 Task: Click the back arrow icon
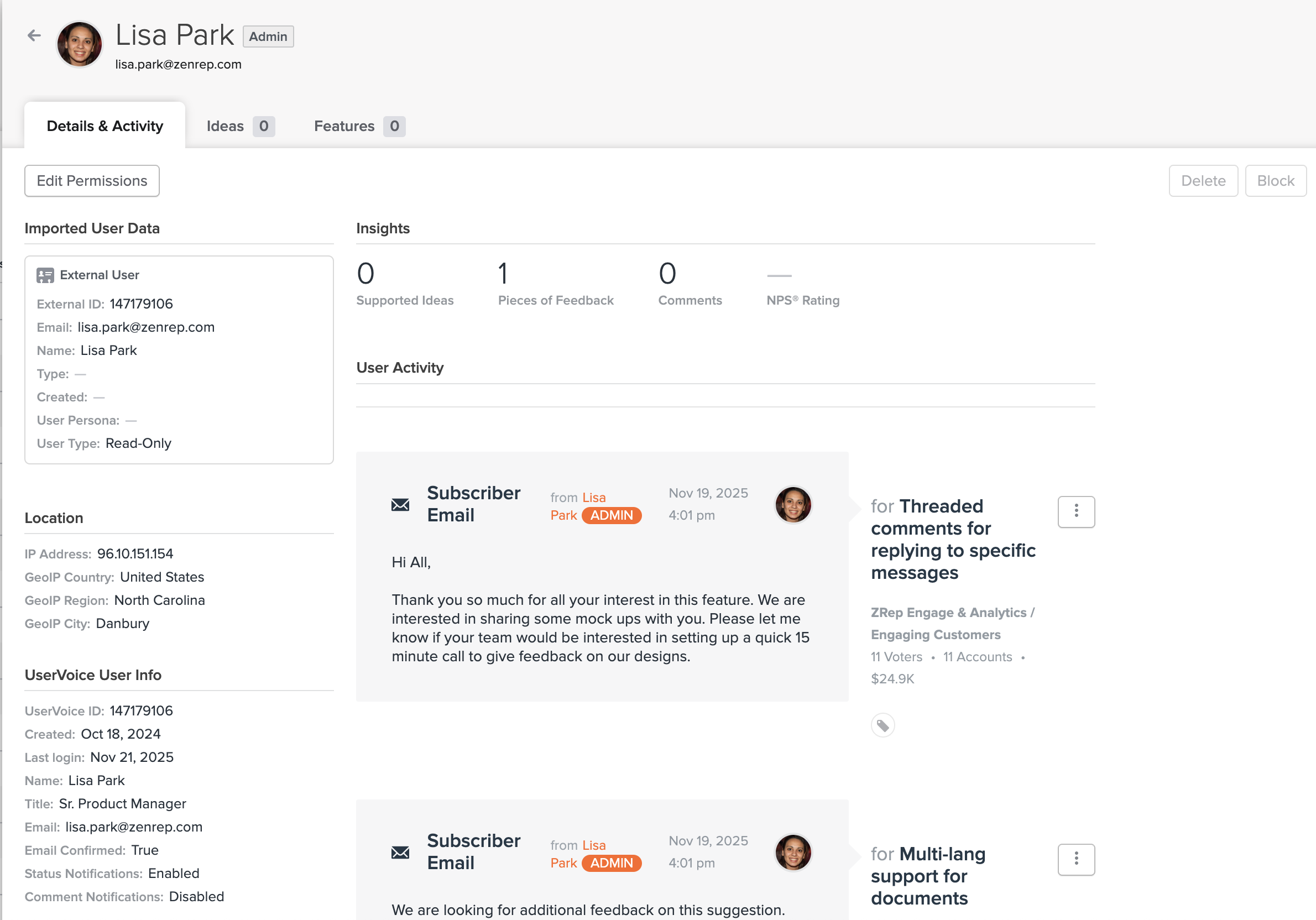[x=34, y=35]
